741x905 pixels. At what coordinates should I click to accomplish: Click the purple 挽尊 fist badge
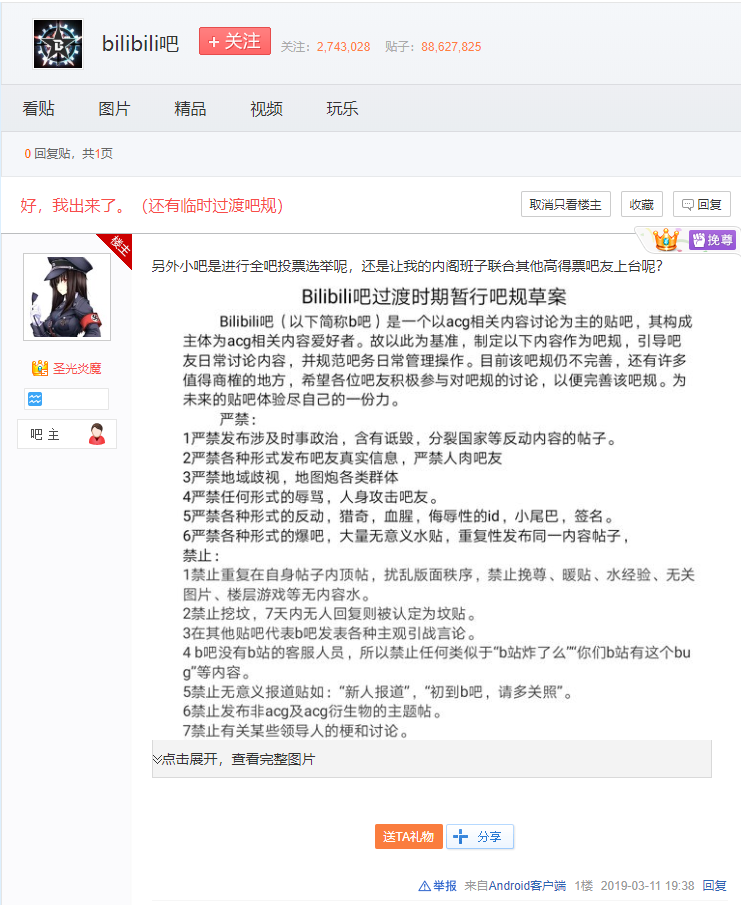point(712,240)
